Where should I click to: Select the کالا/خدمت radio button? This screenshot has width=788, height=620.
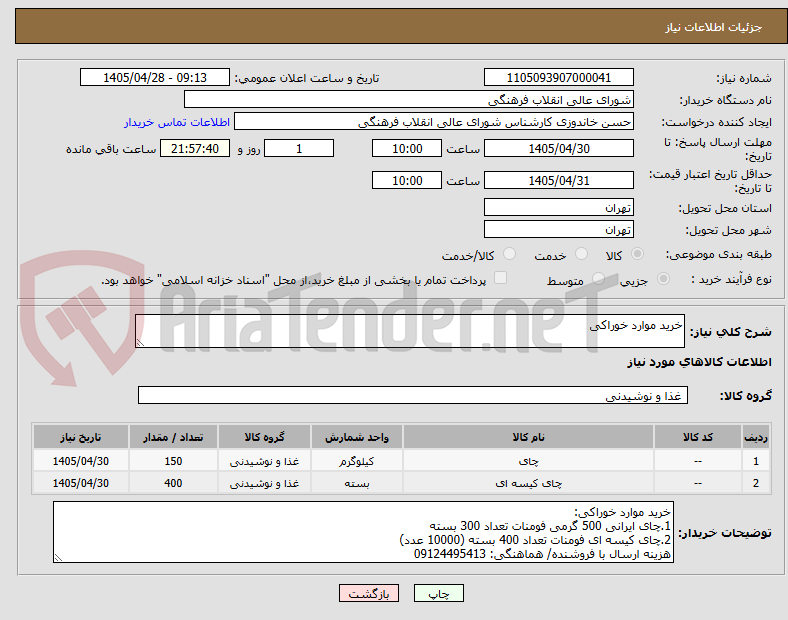pyautogui.click(x=510, y=254)
